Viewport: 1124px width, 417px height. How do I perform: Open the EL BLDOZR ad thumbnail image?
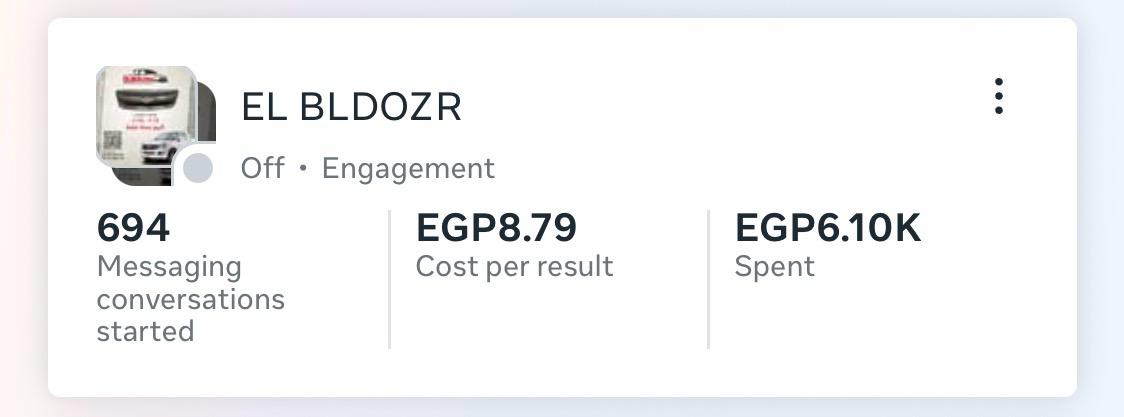pos(145,115)
